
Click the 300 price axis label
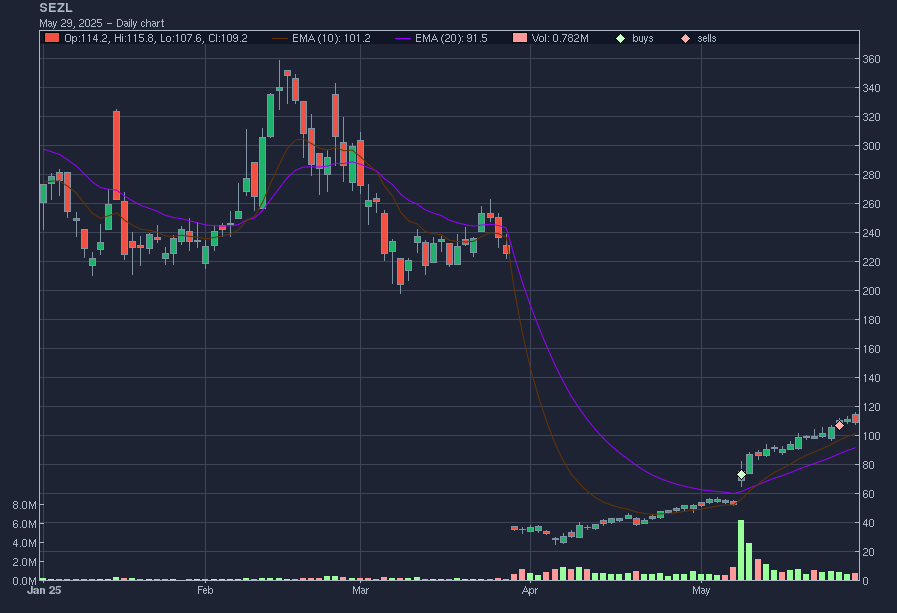coord(871,146)
